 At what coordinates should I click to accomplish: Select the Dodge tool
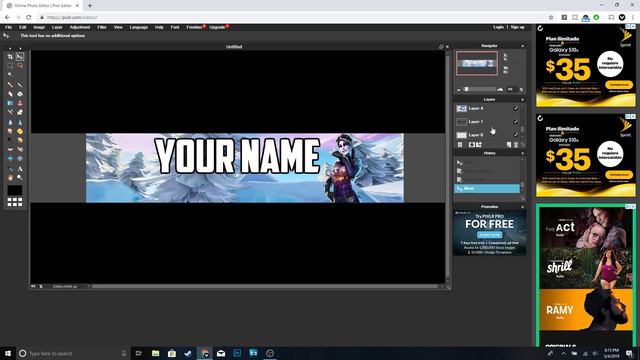coord(10,140)
